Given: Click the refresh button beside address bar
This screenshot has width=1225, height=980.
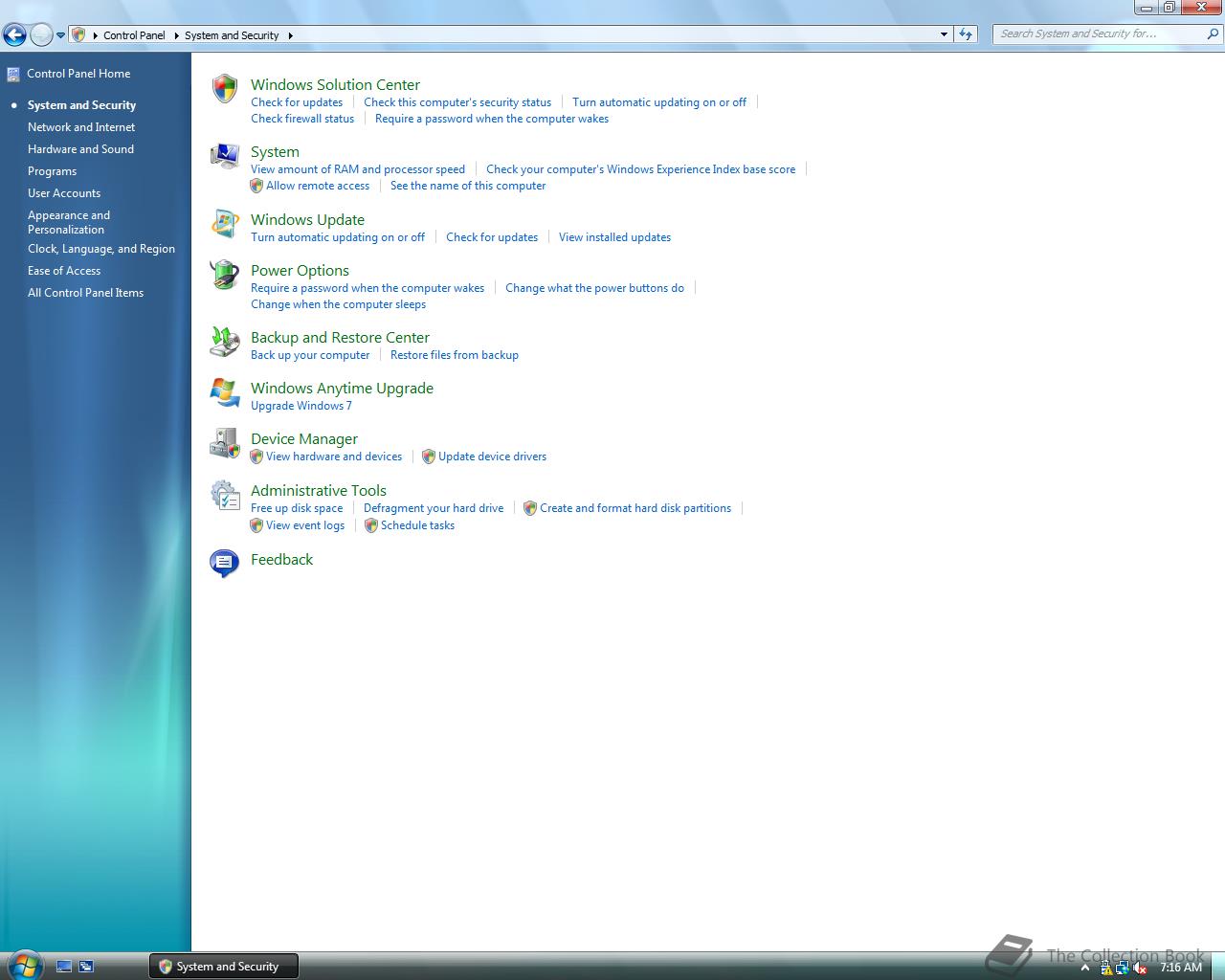Looking at the screenshot, I should click(966, 34).
